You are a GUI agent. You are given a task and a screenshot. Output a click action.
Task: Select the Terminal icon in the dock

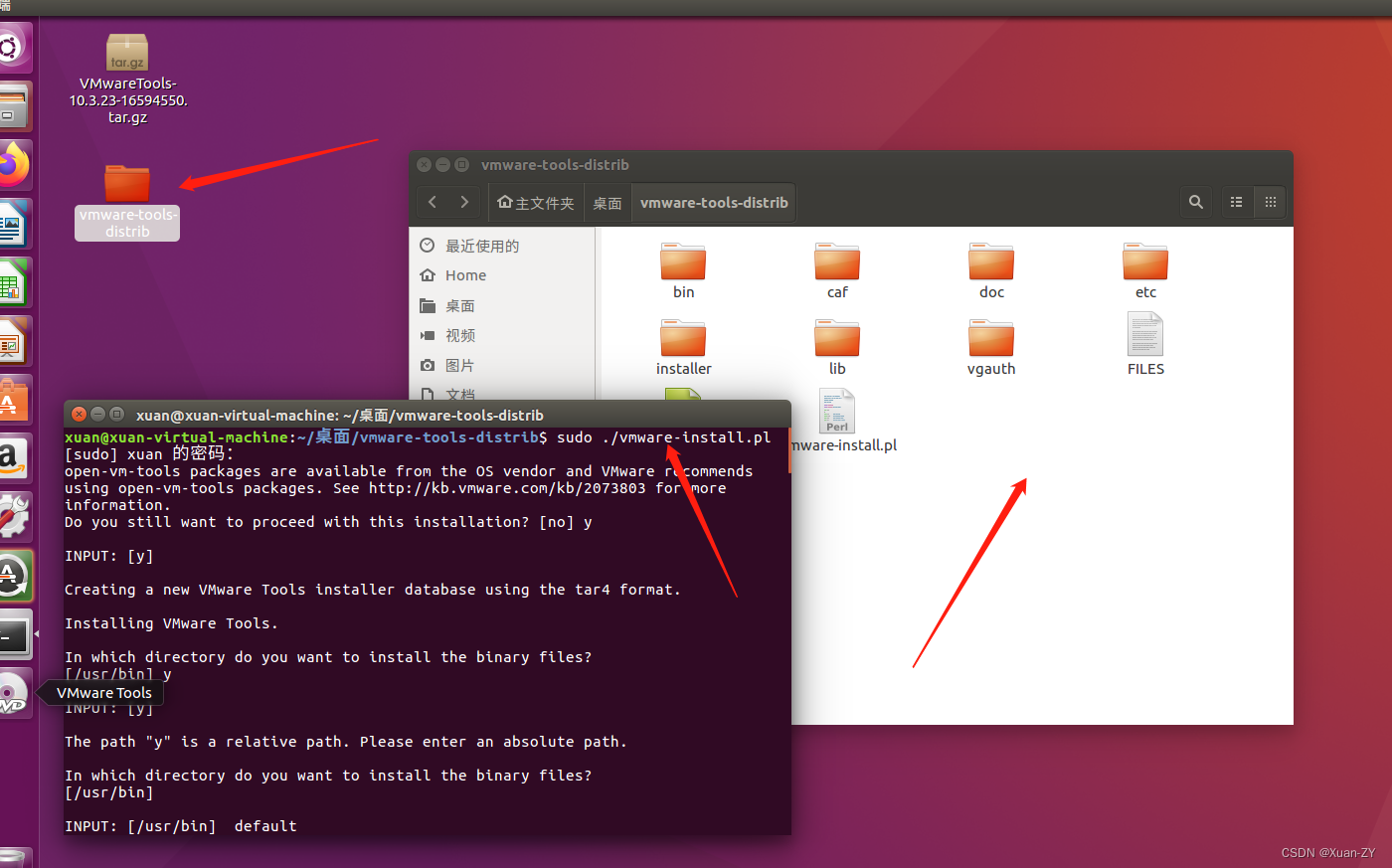point(14,634)
